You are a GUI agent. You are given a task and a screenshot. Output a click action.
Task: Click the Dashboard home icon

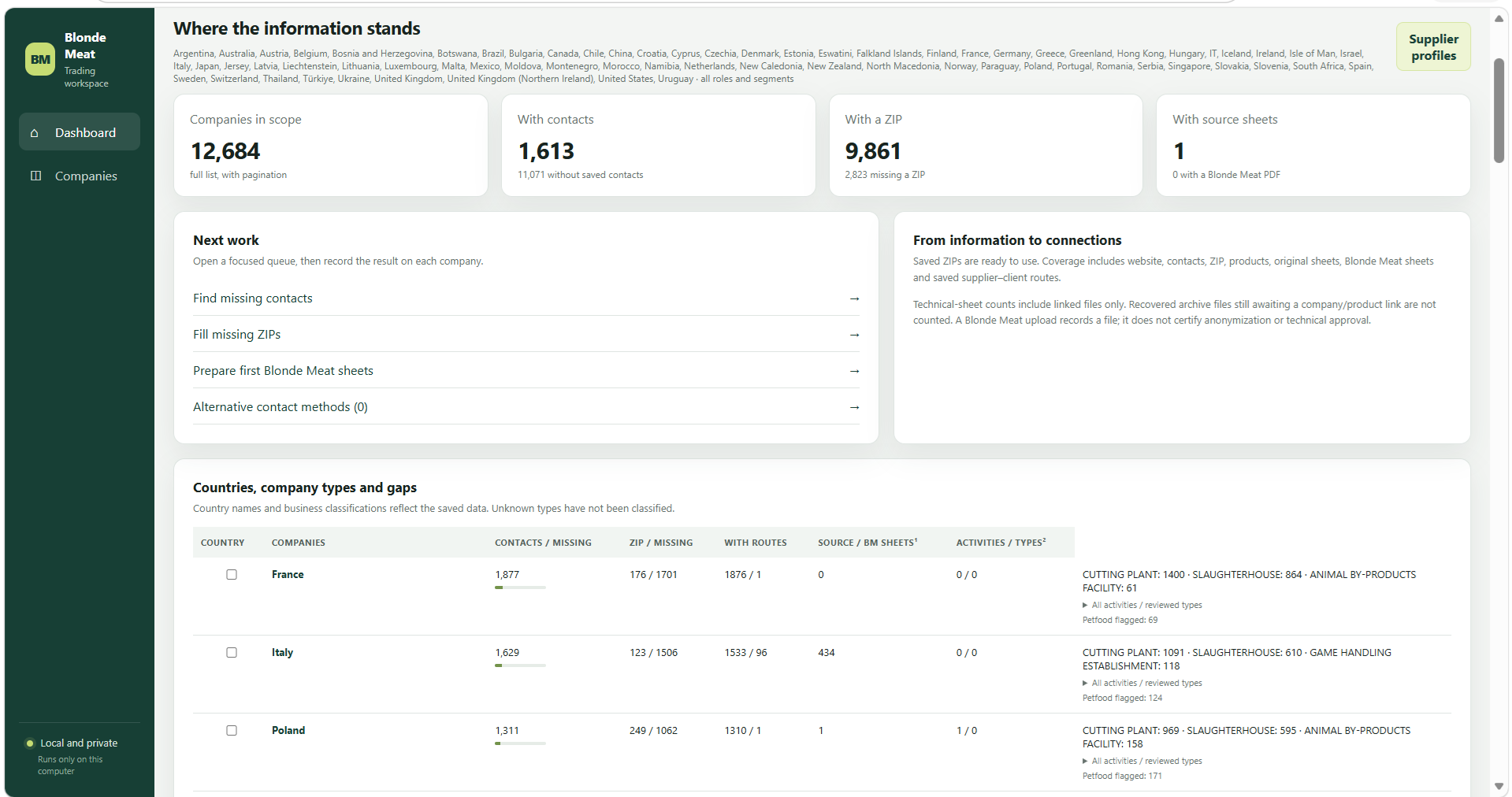tap(35, 133)
